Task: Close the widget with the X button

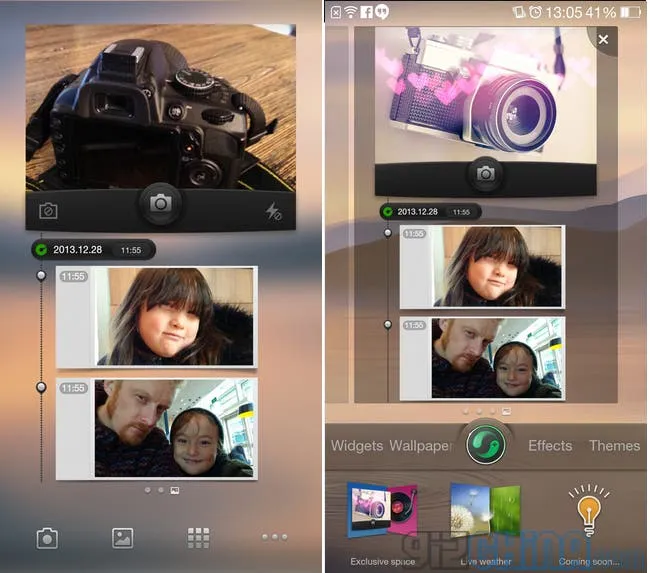Action: pyautogui.click(x=603, y=39)
